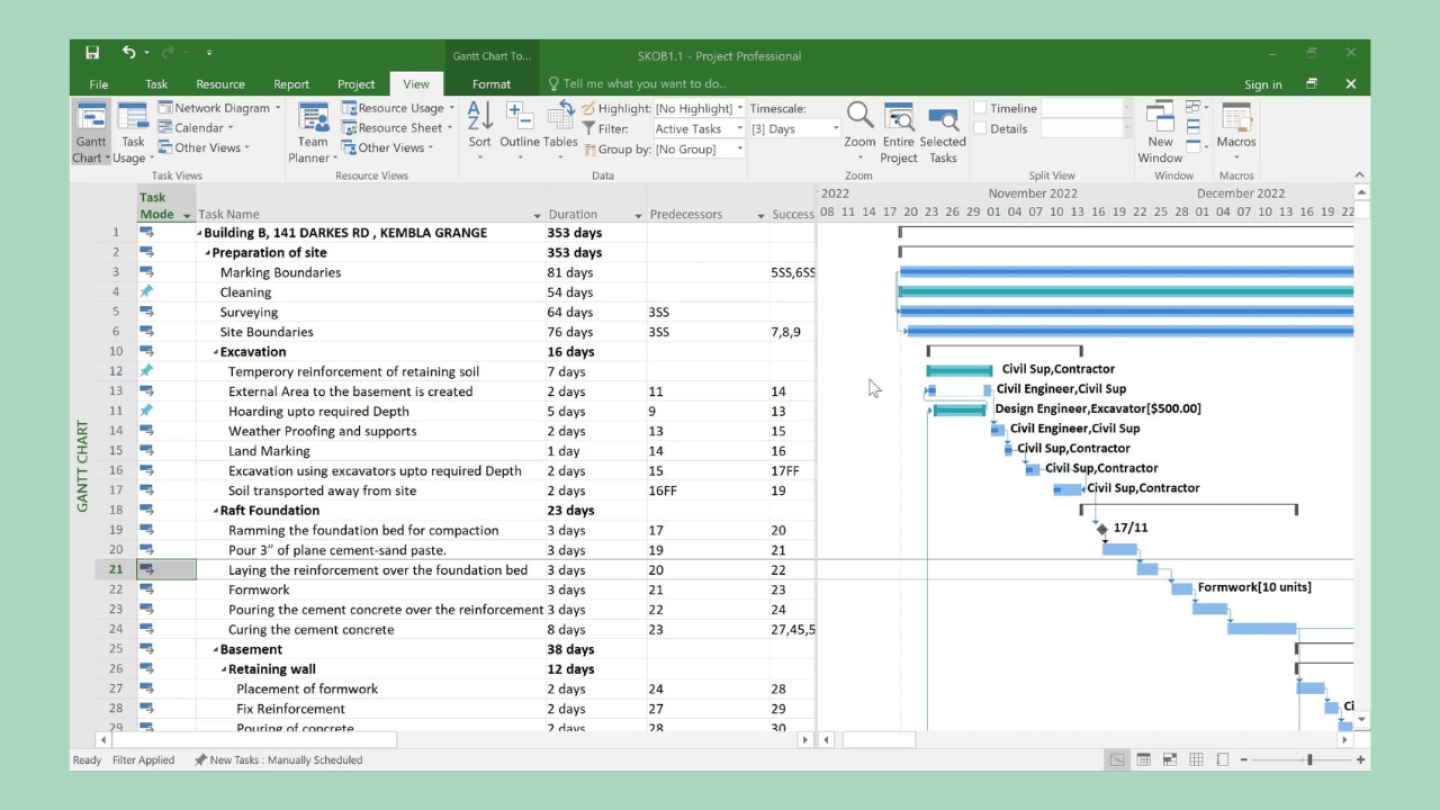Image resolution: width=1440 pixels, height=810 pixels.
Task: Click the zoom out minus in status bar
Action: click(x=1244, y=760)
